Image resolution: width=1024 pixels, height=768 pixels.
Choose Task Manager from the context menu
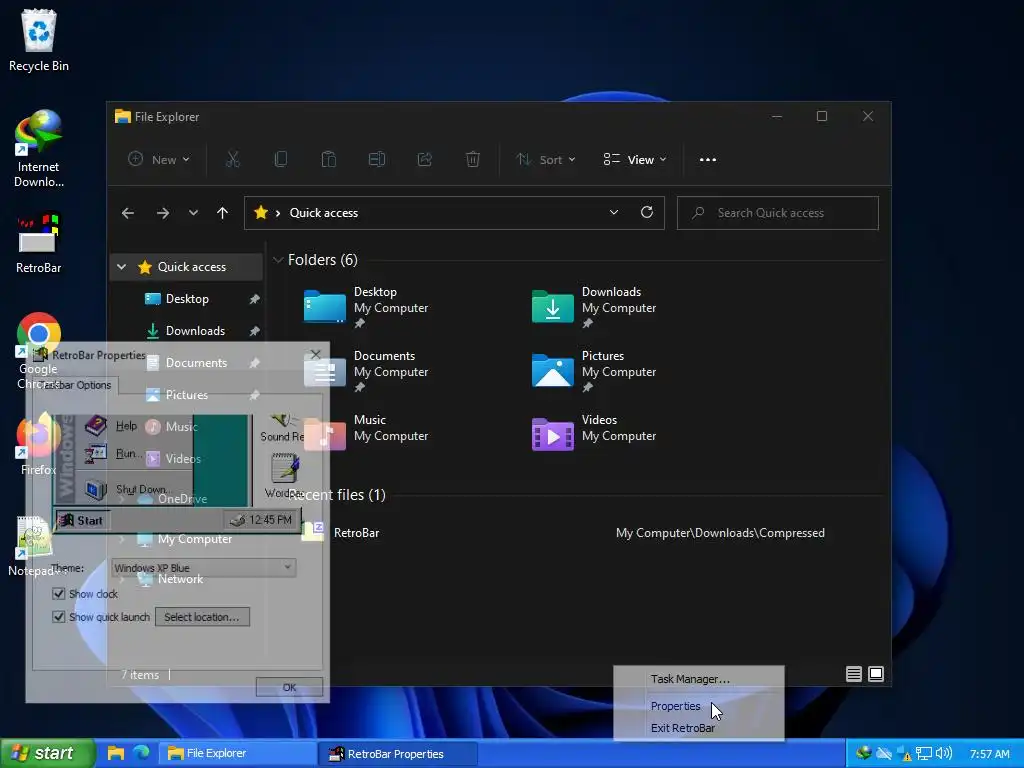[690, 679]
